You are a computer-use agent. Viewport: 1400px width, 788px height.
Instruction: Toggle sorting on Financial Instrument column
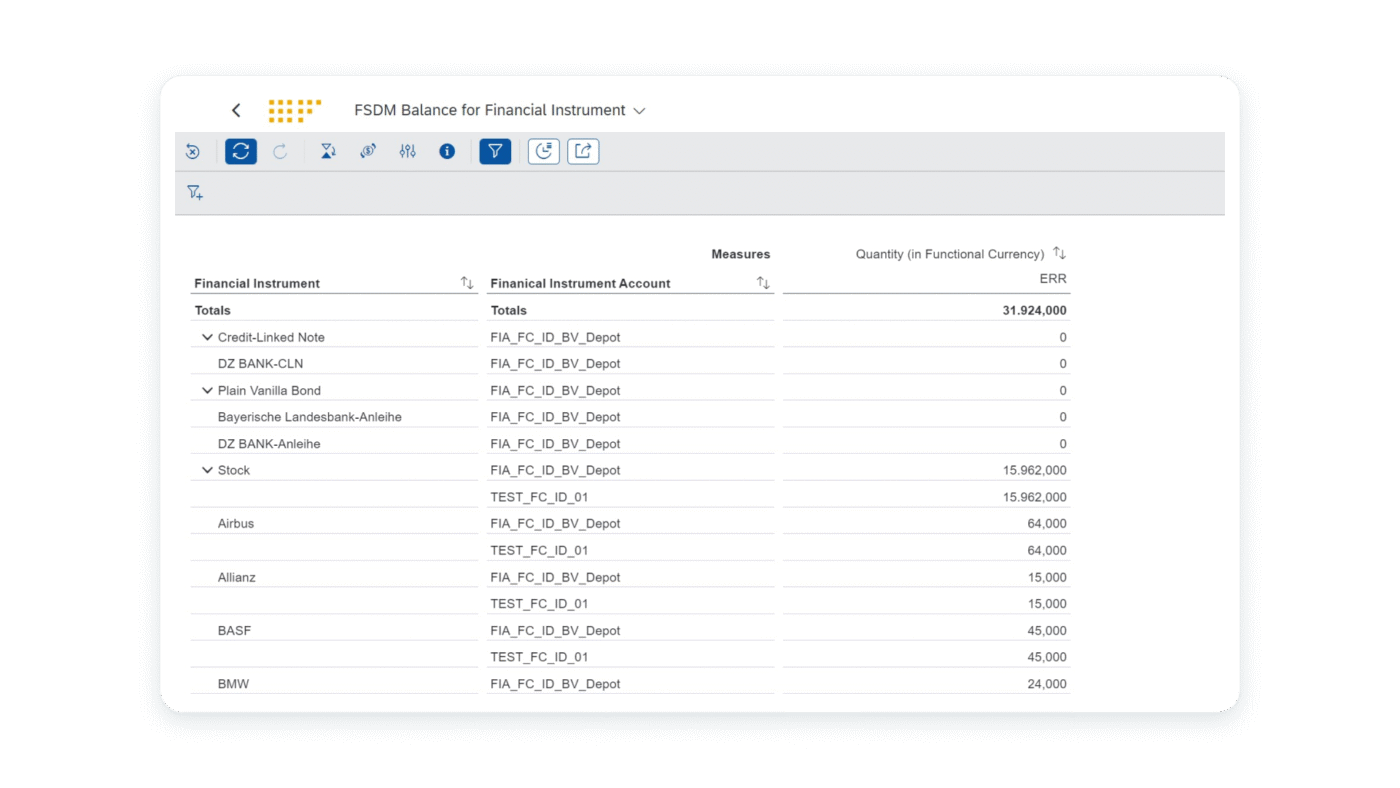[466, 282]
